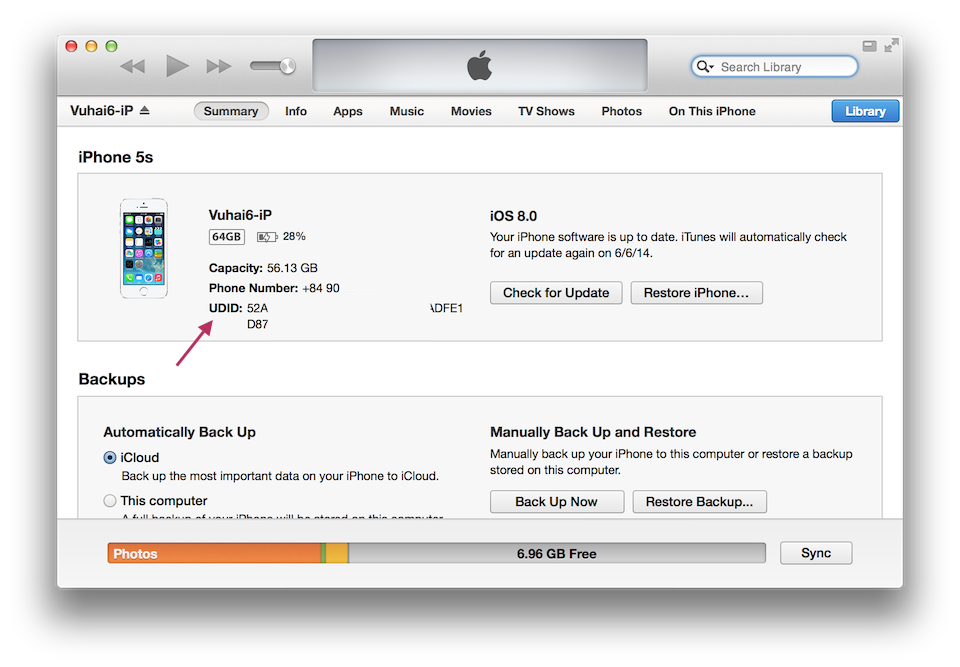Select This computer backup radio button
The image size is (960, 667).
pyautogui.click(x=110, y=500)
